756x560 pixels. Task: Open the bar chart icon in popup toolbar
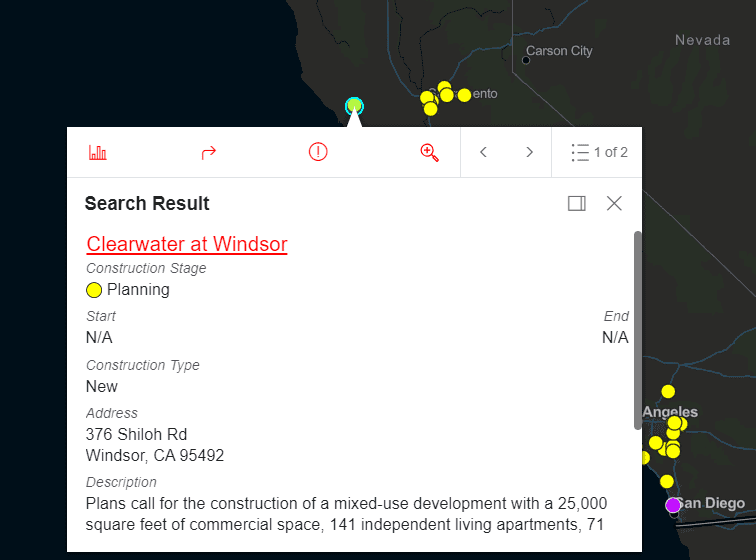98,152
